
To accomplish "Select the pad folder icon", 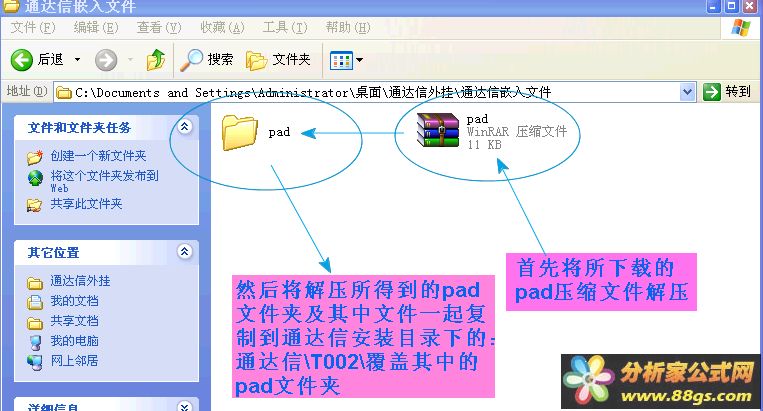I will click(239, 132).
